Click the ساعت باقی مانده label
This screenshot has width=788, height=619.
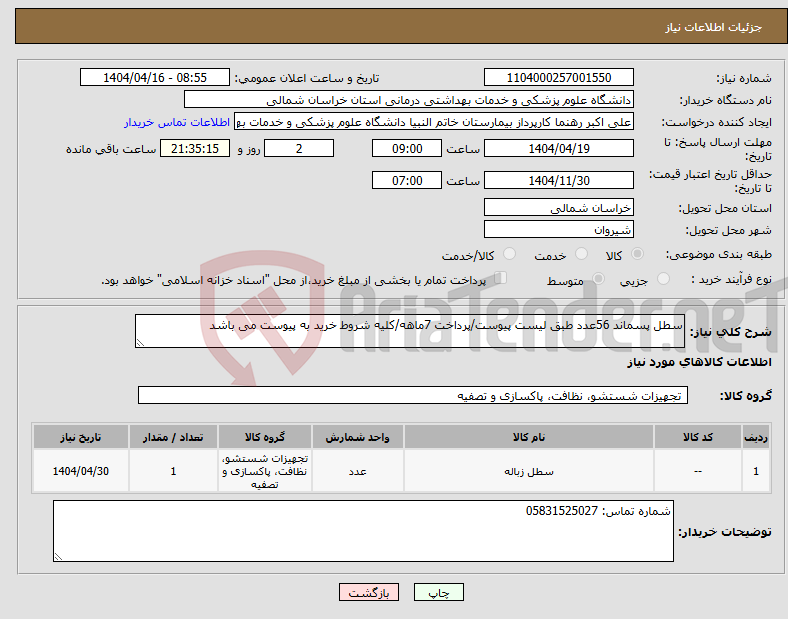click(111, 149)
